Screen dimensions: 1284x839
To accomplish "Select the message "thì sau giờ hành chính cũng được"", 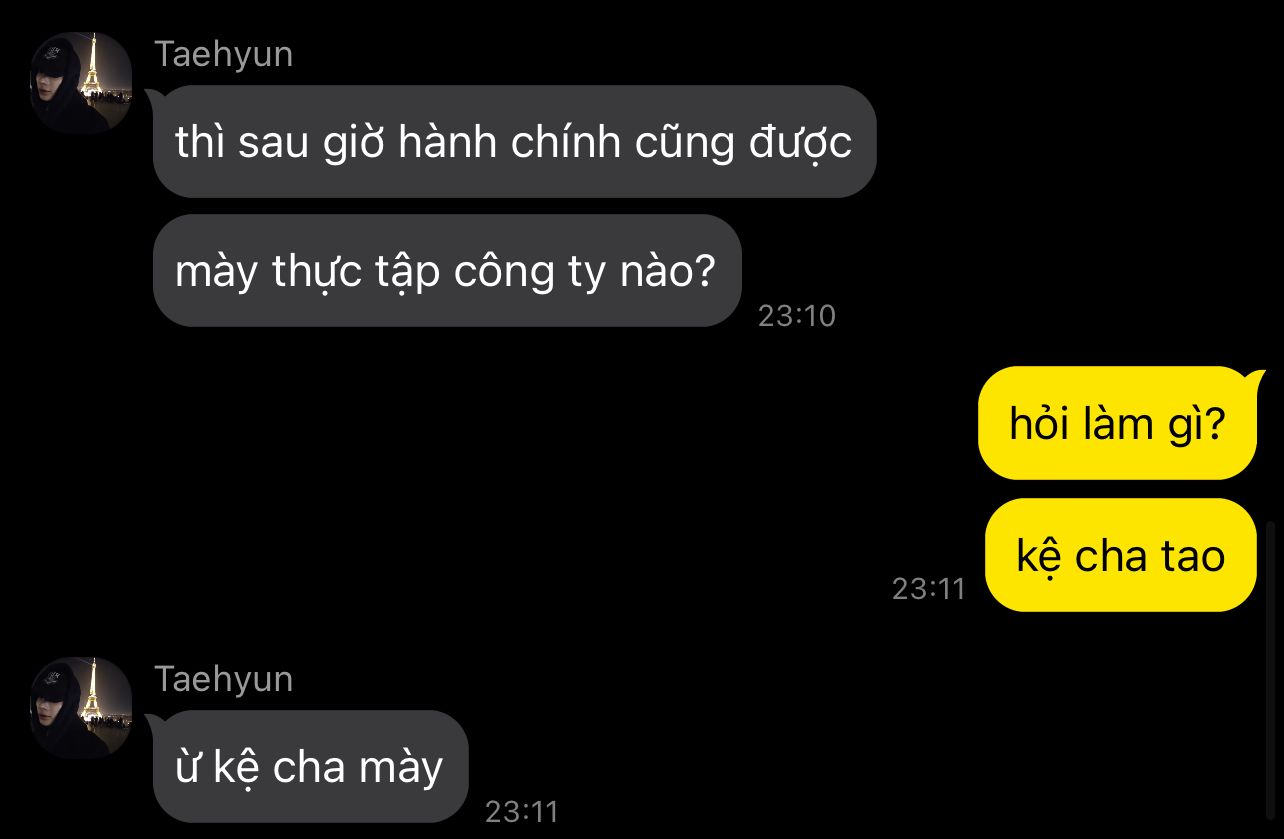I will coord(514,141).
